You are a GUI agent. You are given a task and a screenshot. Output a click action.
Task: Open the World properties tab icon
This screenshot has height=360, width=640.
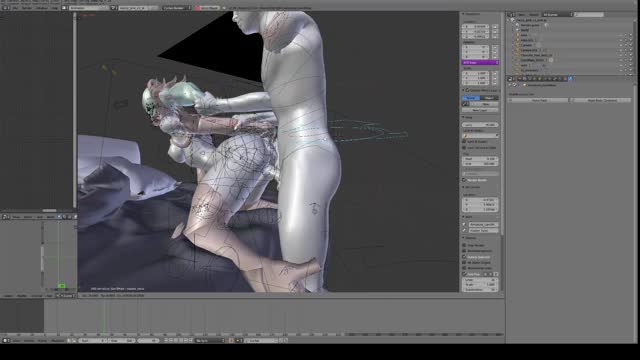click(534, 78)
